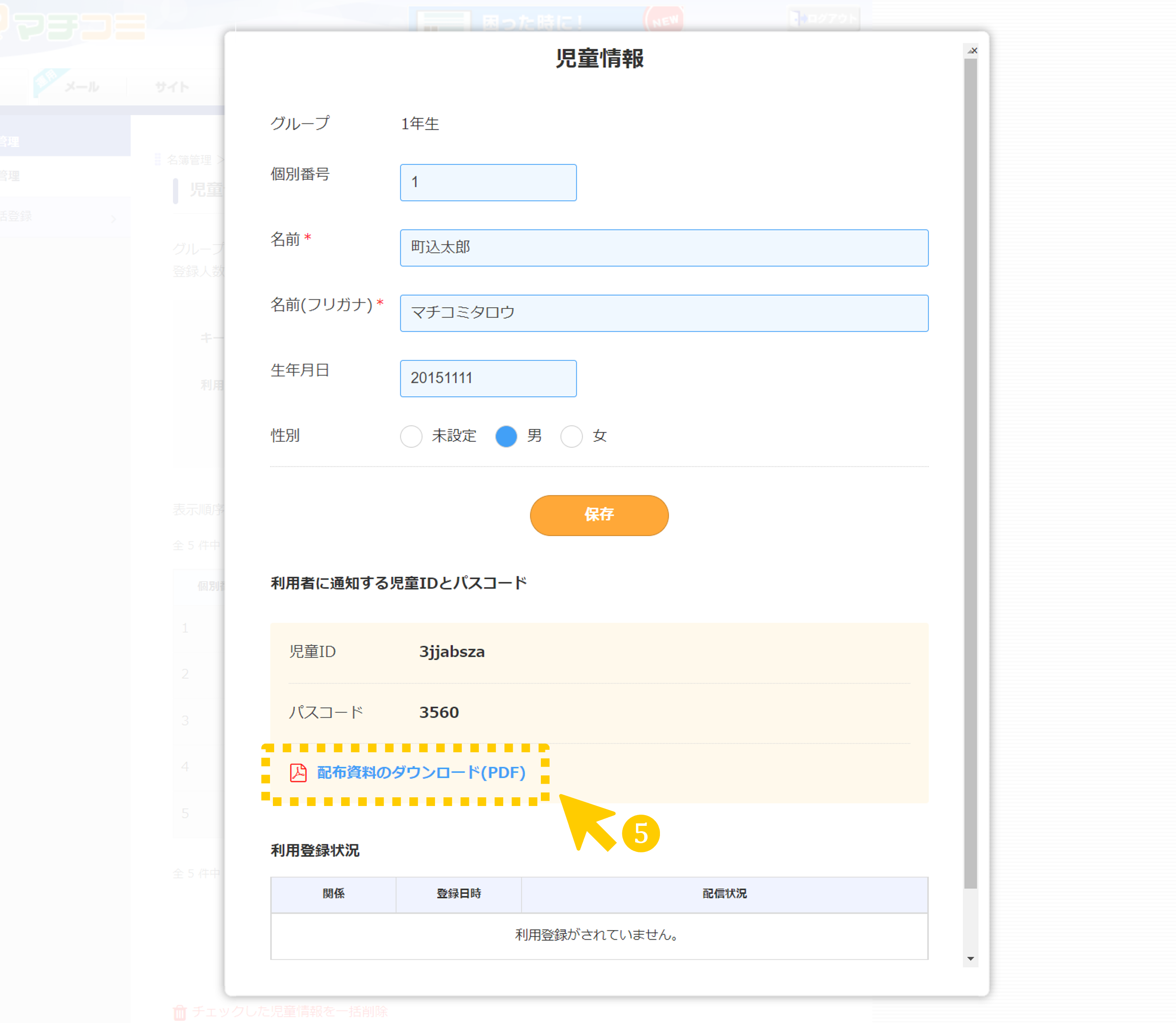
Task: Click the フリガナ field with マチコミタロウ
Action: [x=664, y=313]
